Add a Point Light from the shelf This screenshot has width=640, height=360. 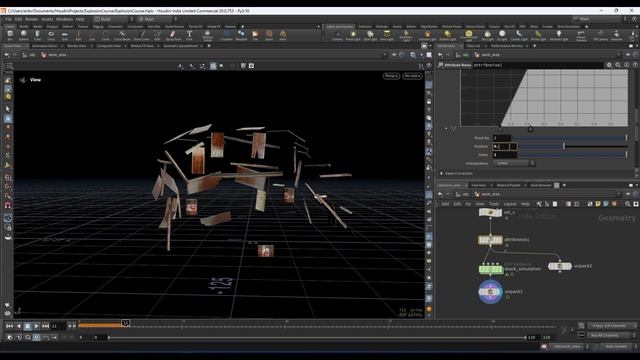(353, 36)
